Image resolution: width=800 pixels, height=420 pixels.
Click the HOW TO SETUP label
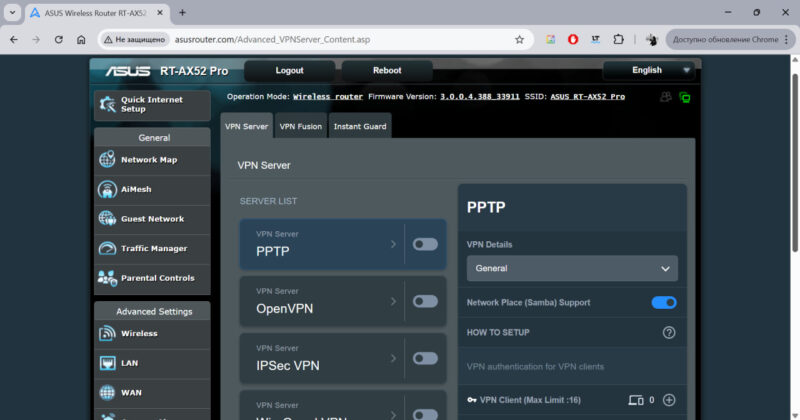tap(498, 333)
